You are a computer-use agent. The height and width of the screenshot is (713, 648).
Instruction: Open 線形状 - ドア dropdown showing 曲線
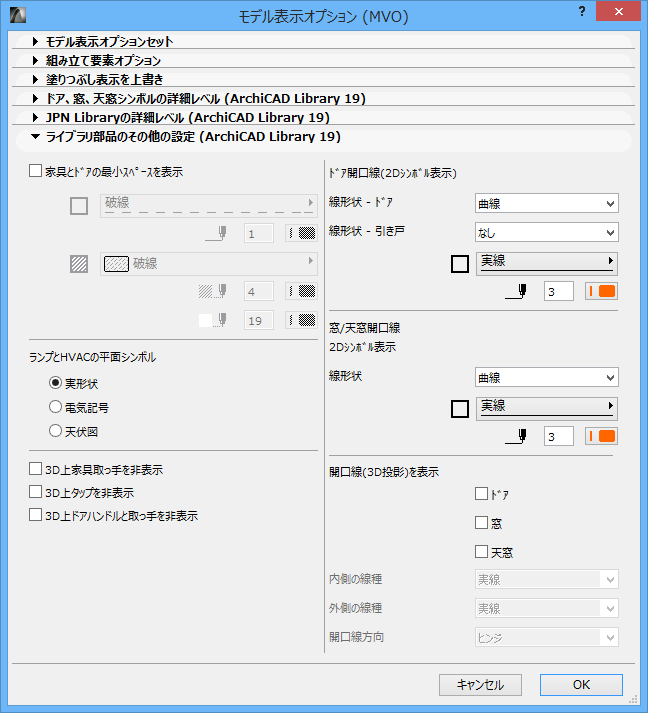click(547, 203)
